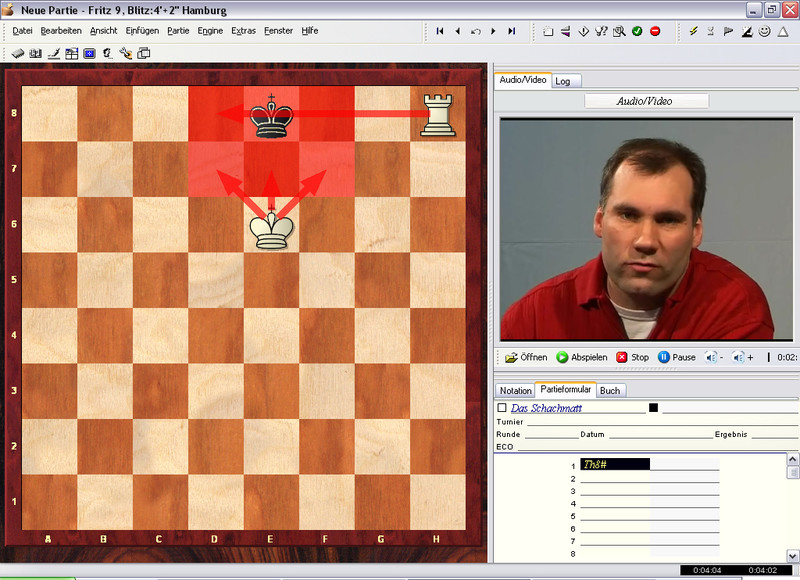Open the Ansicht menu
The width and height of the screenshot is (800, 580).
(x=104, y=31)
